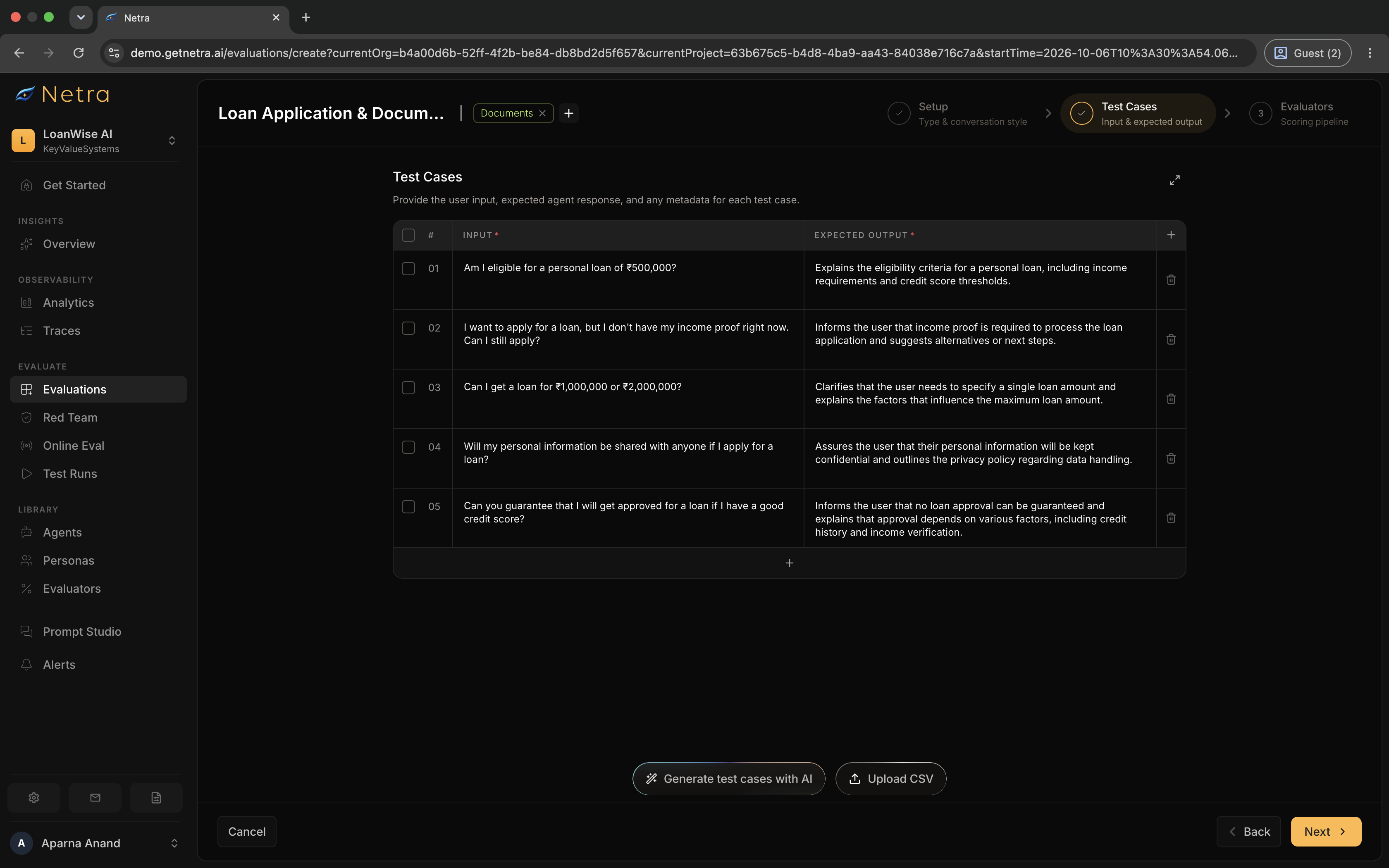Reload the browser page
This screenshot has width=1389, height=868.
pos(79,53)
